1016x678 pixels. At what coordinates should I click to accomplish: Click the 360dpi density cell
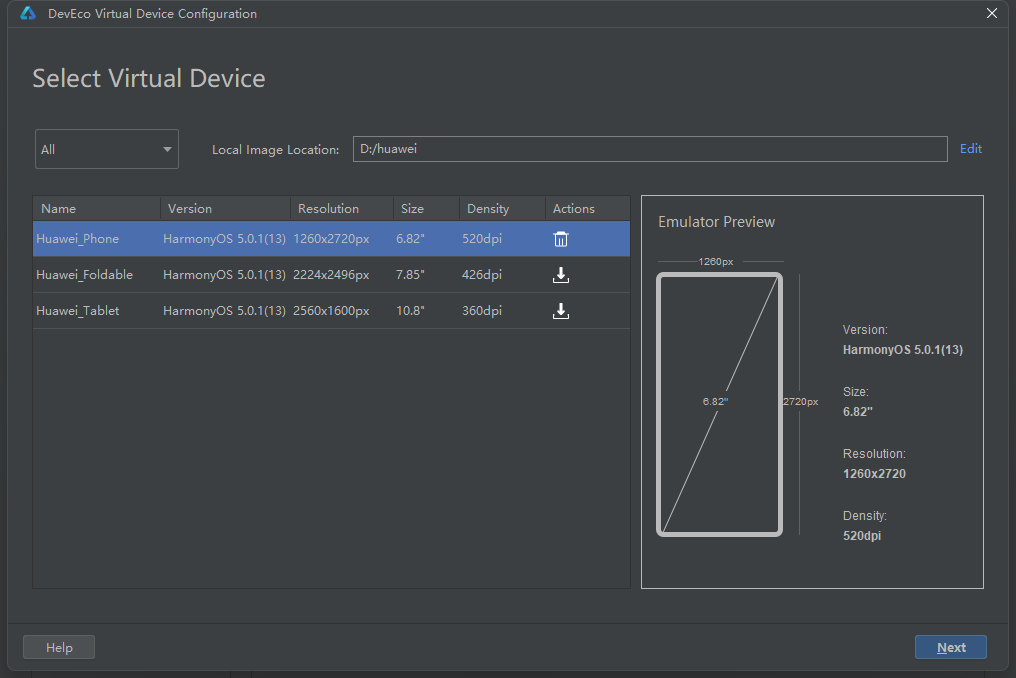(x=481, y=310)
